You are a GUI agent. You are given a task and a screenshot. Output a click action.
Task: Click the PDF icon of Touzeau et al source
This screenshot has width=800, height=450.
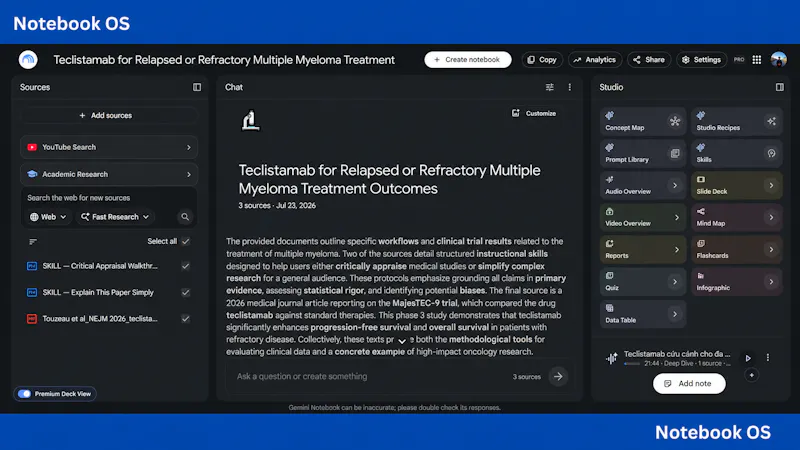(x=32, y=319)
